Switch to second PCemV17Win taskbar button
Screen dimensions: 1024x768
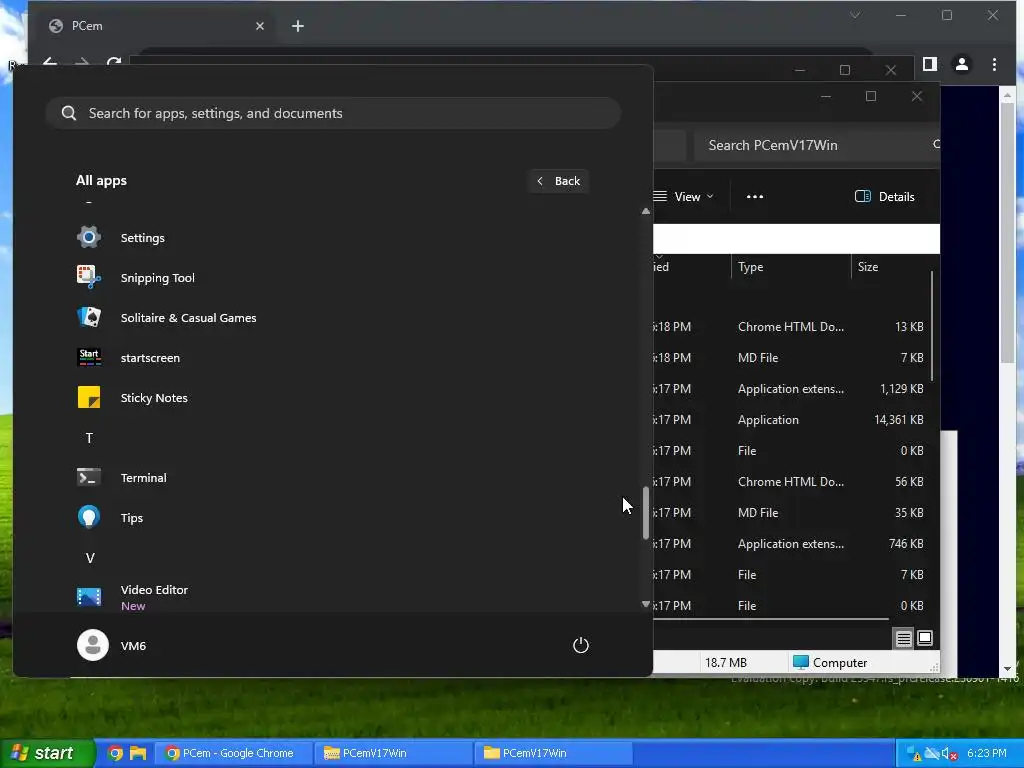tap(552, 753)
